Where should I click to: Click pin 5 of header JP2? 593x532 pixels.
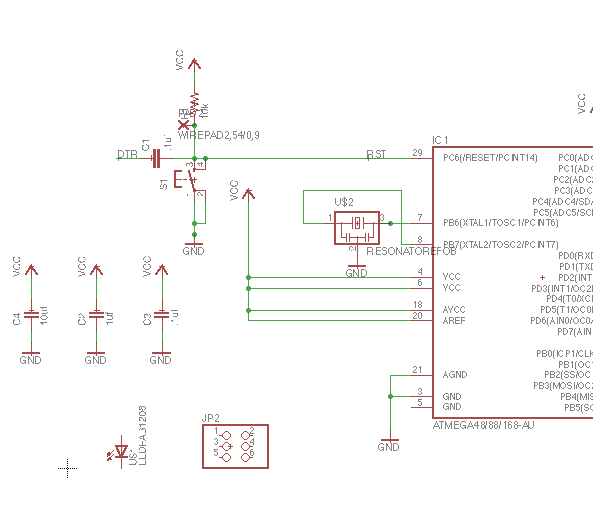pyautogui.click(x=226, y=458)
